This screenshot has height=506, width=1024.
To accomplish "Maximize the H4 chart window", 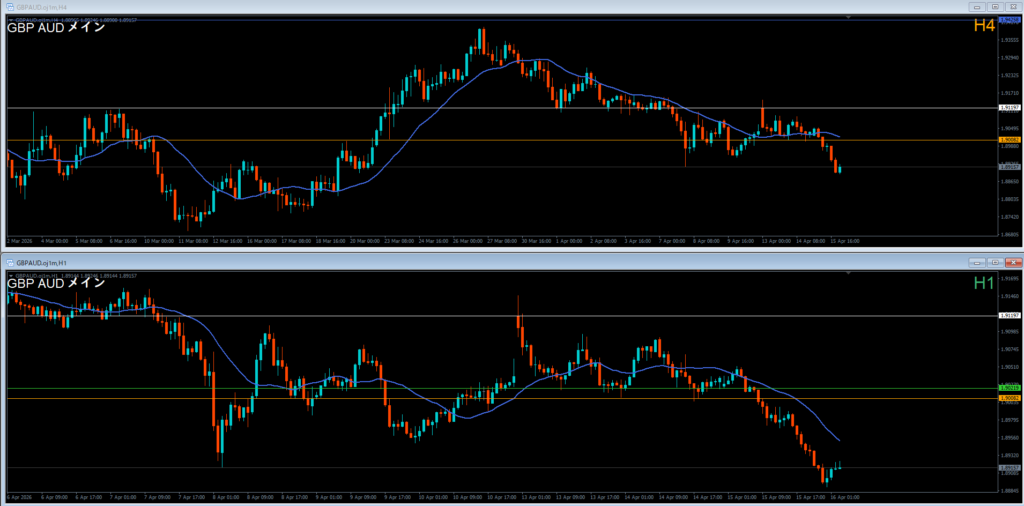I will (x=995, y=6).
